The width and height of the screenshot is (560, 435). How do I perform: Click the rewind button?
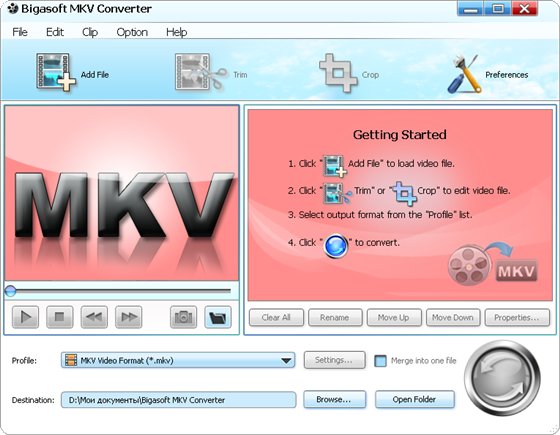click(x=94, y=317)
